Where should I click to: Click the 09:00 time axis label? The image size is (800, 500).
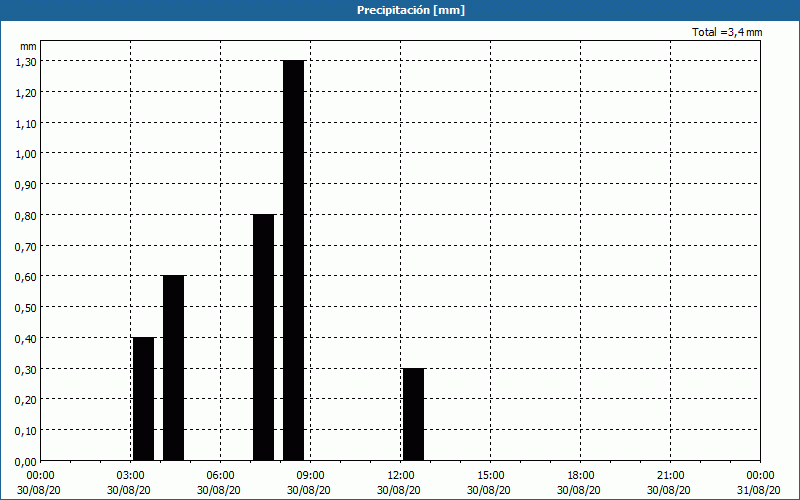click(310, 476)
